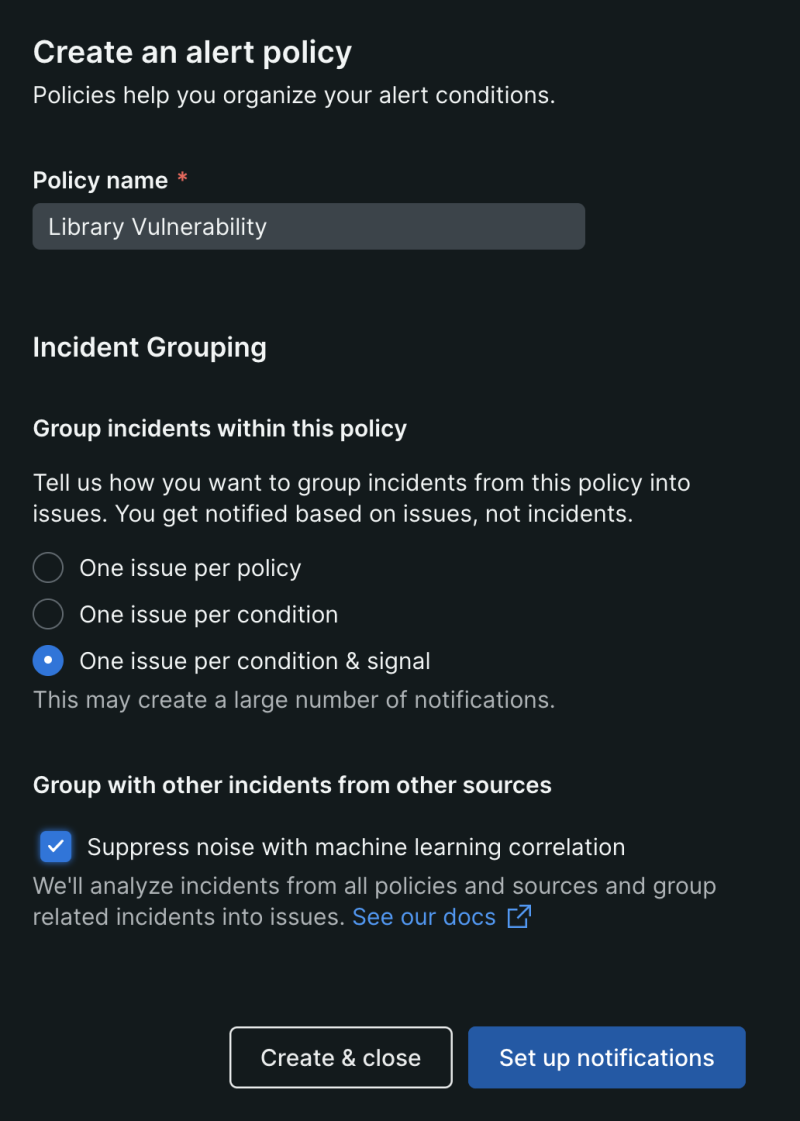Image resolution: width=800 pixels, height=1121 pixels.
Task: Click the external link icon beside See our docs
Action: [x=519, y=917]
